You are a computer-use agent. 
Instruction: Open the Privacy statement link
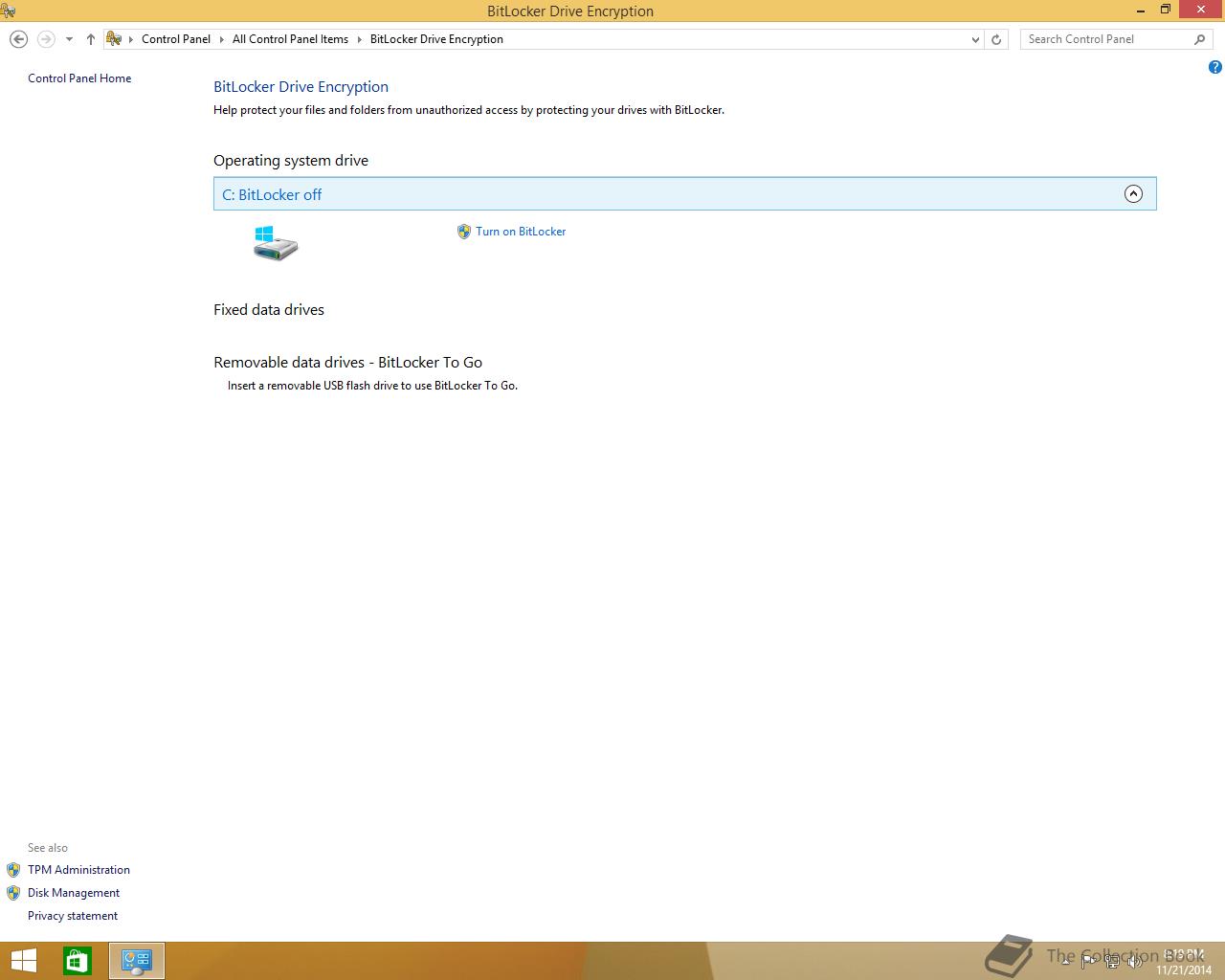click(x=73, y=916)
